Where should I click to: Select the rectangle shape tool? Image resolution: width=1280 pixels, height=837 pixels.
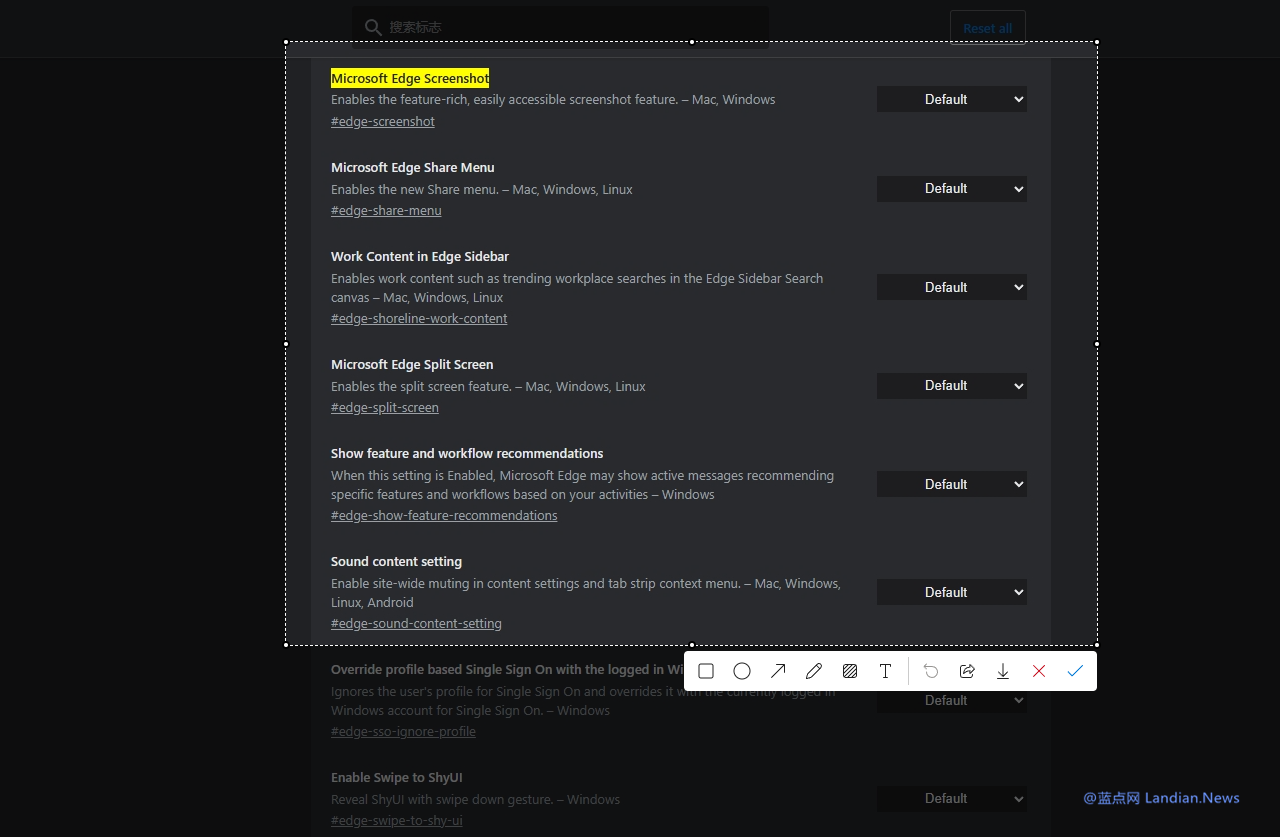[706, 671]
